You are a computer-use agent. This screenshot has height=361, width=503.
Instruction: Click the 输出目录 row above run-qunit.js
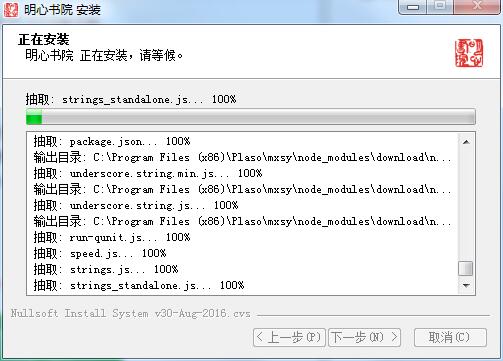pyautogui.click(x=242, y=221)
